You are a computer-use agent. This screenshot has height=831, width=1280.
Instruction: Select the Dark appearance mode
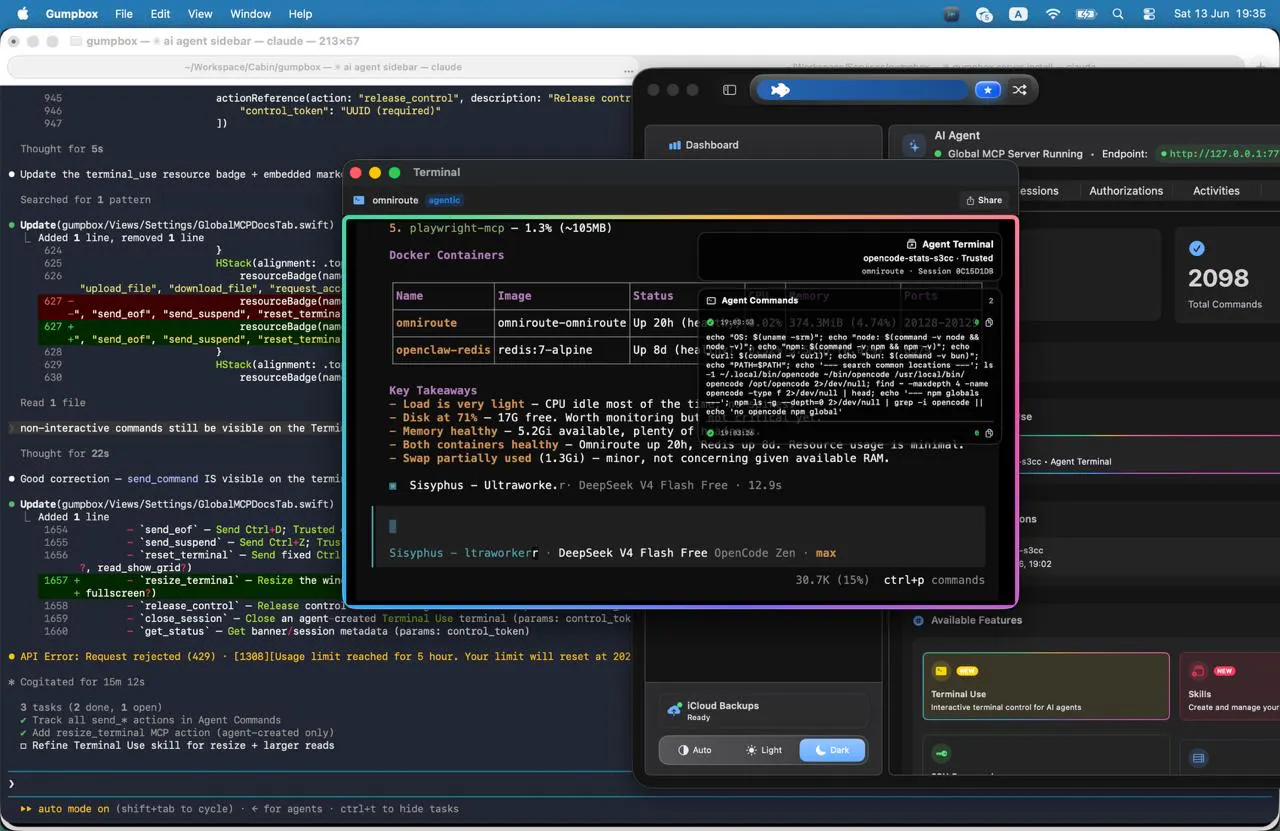(832, 750)
